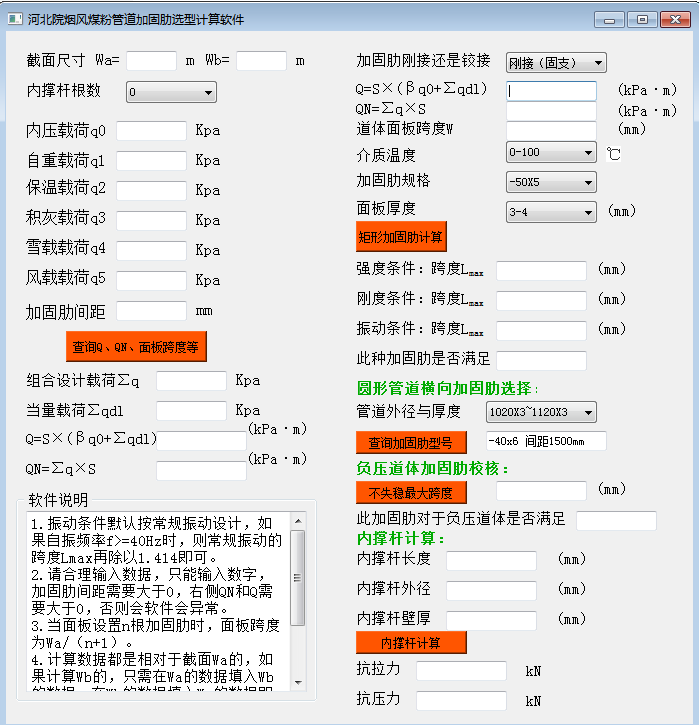The image size is (699, 725).
Task: Click the 加固肋间距 input field
Action: click(152, 311)
